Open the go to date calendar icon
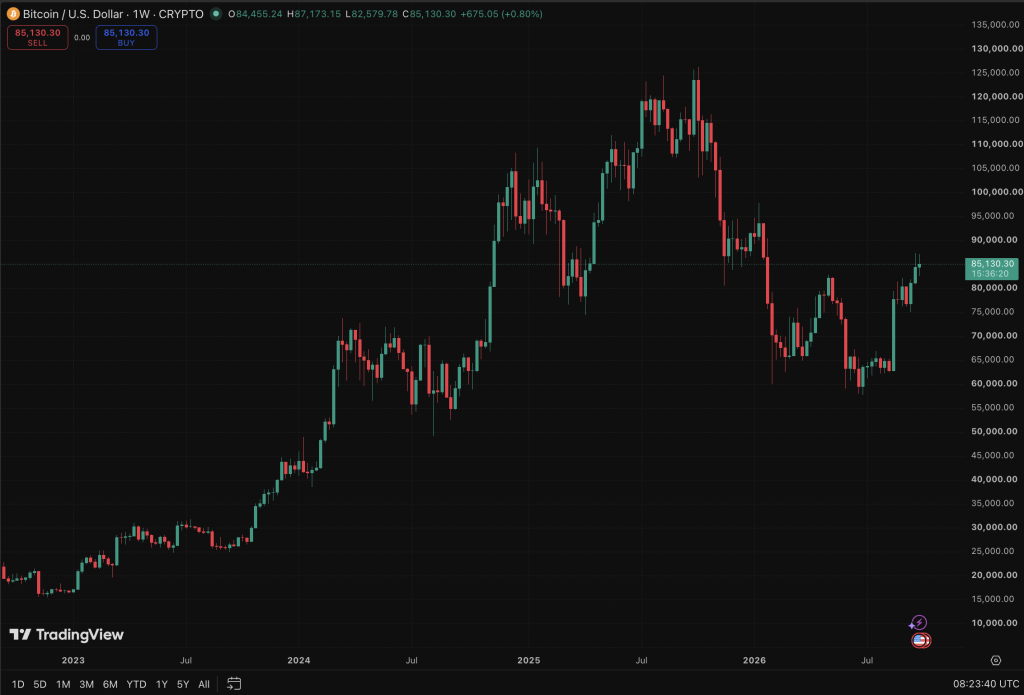The width and height of the screenshot is (1024, 695). [x=234, y=684]
